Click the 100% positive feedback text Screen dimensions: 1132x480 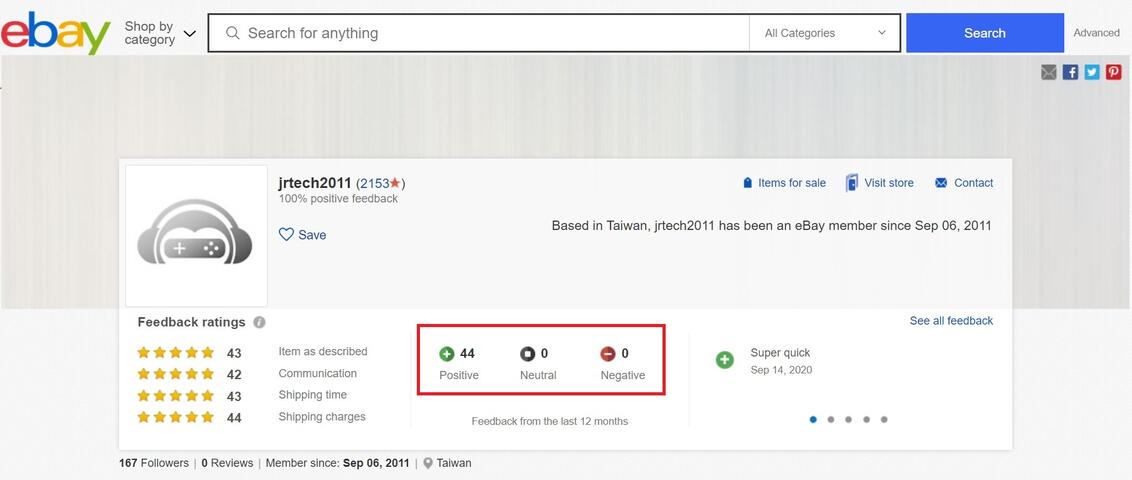point(338,198)
